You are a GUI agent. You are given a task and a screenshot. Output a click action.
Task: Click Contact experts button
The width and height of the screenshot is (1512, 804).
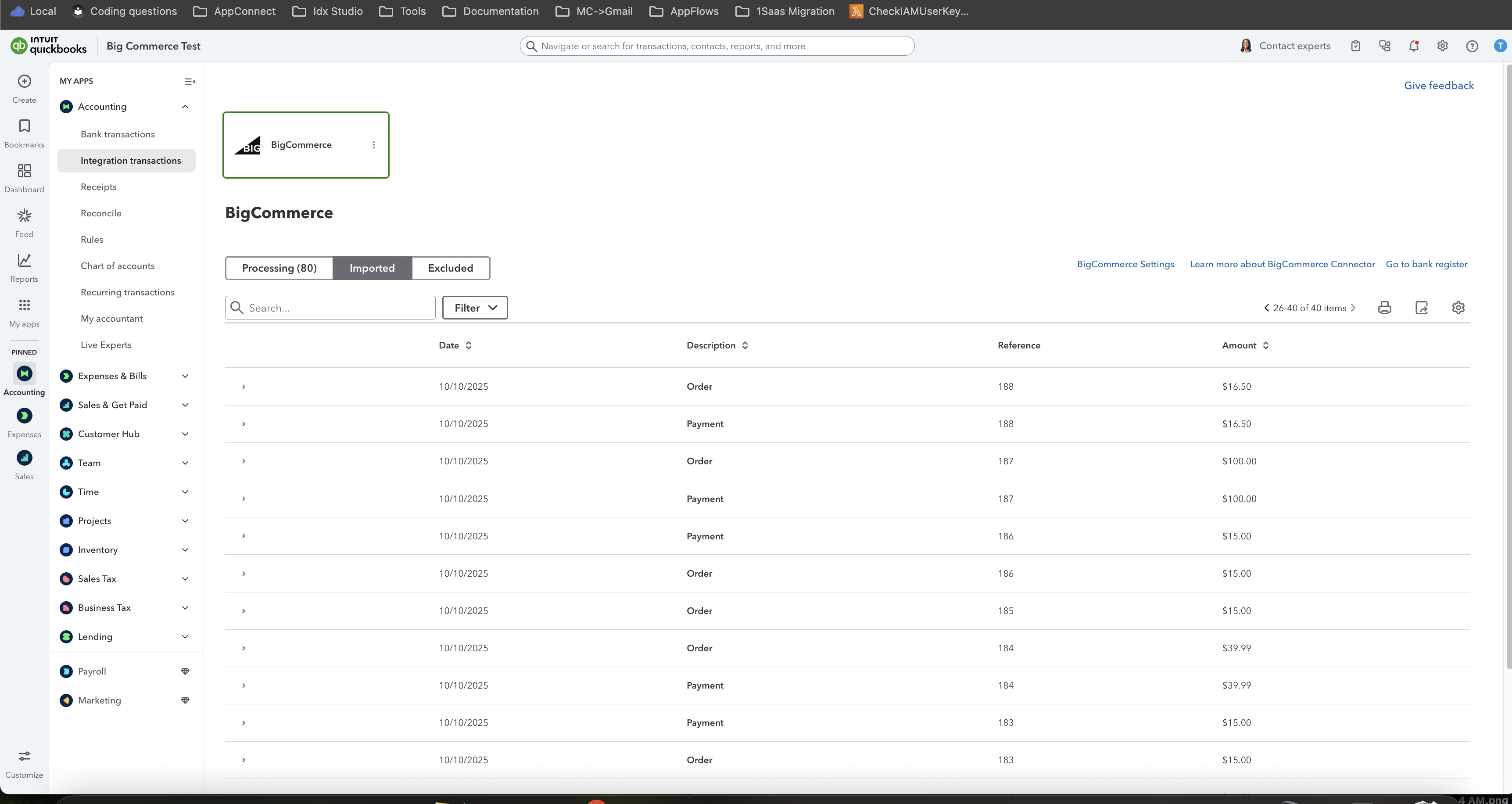pos(1285,46)
